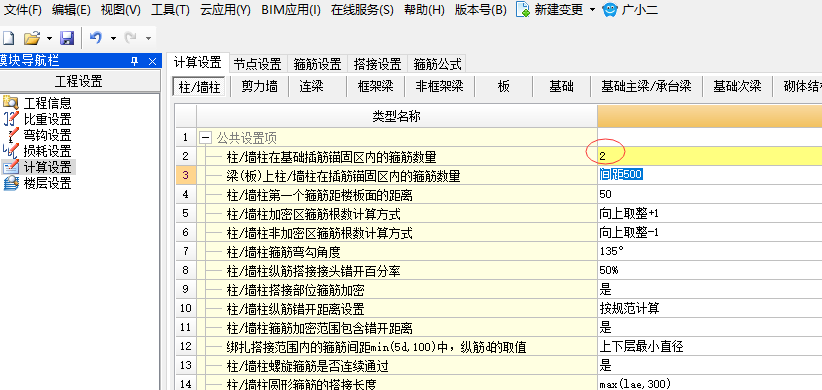
Task: Click the 工程信息 item icon
Action: [10, 103]
